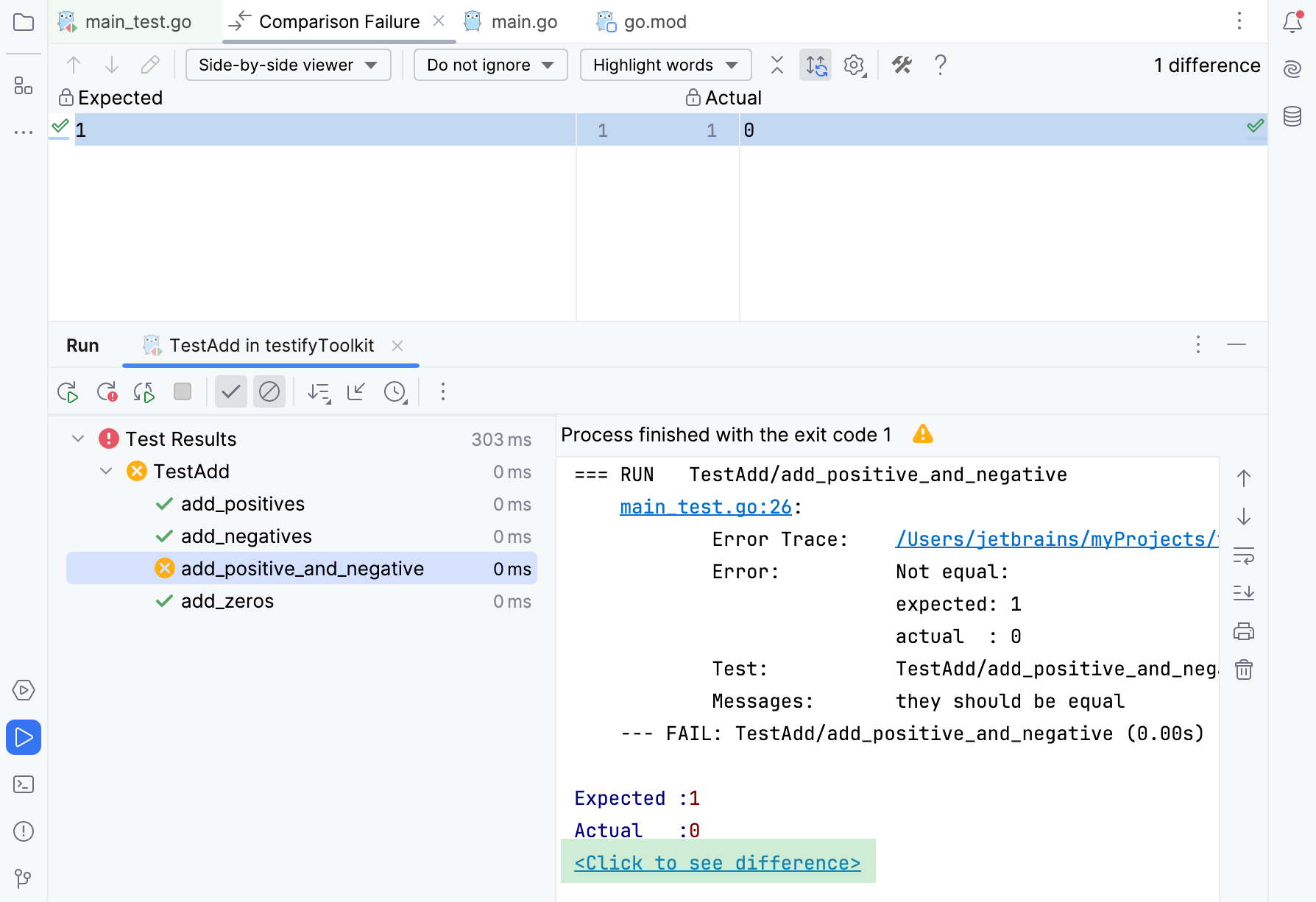Image resolution: width=1316 pixels, height=902 pixels.
Task: Click the Rerun tests icon
Action: click(68, 392)
